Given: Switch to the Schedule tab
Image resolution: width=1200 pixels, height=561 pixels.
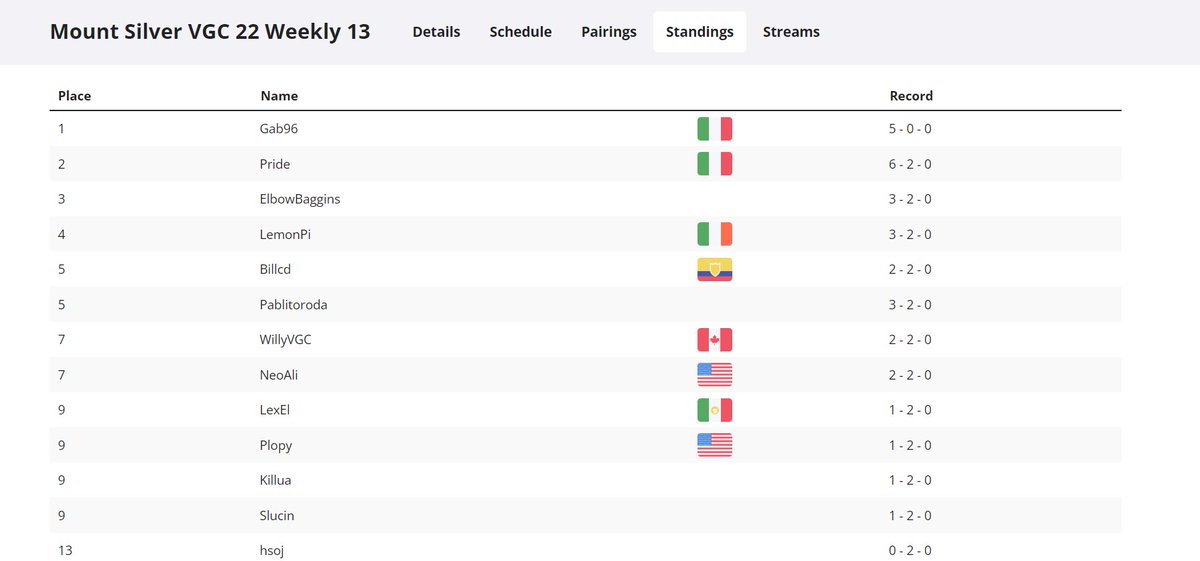Looking at the screenshot, I should tap(520, 32).
